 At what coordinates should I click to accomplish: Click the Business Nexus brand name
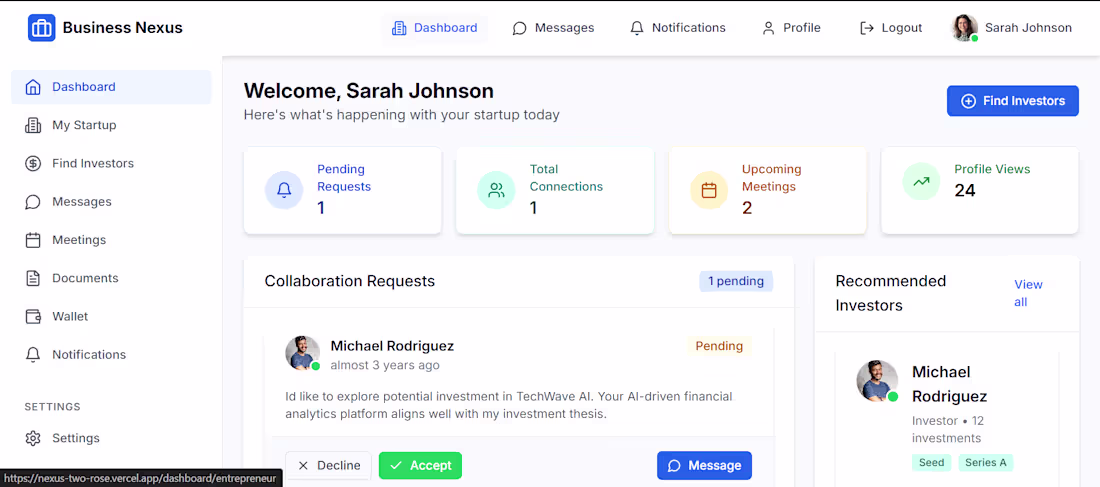pyautogui.click(x=123, y=28)
